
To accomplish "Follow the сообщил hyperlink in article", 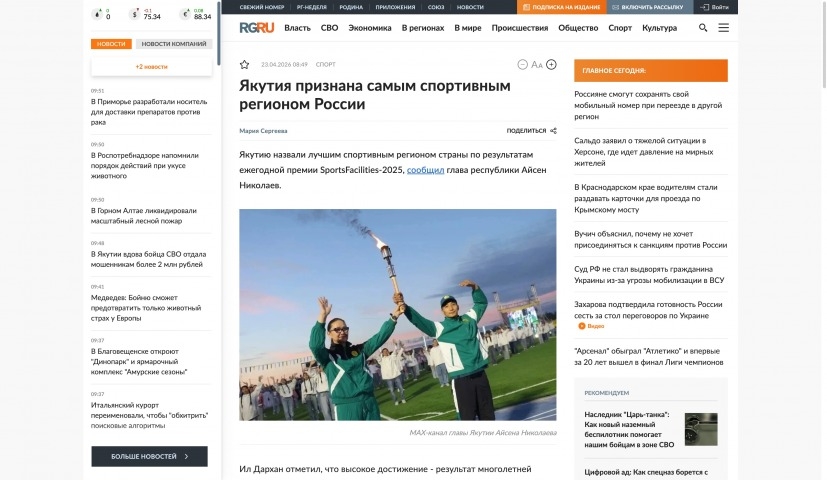I will (425, 170).
